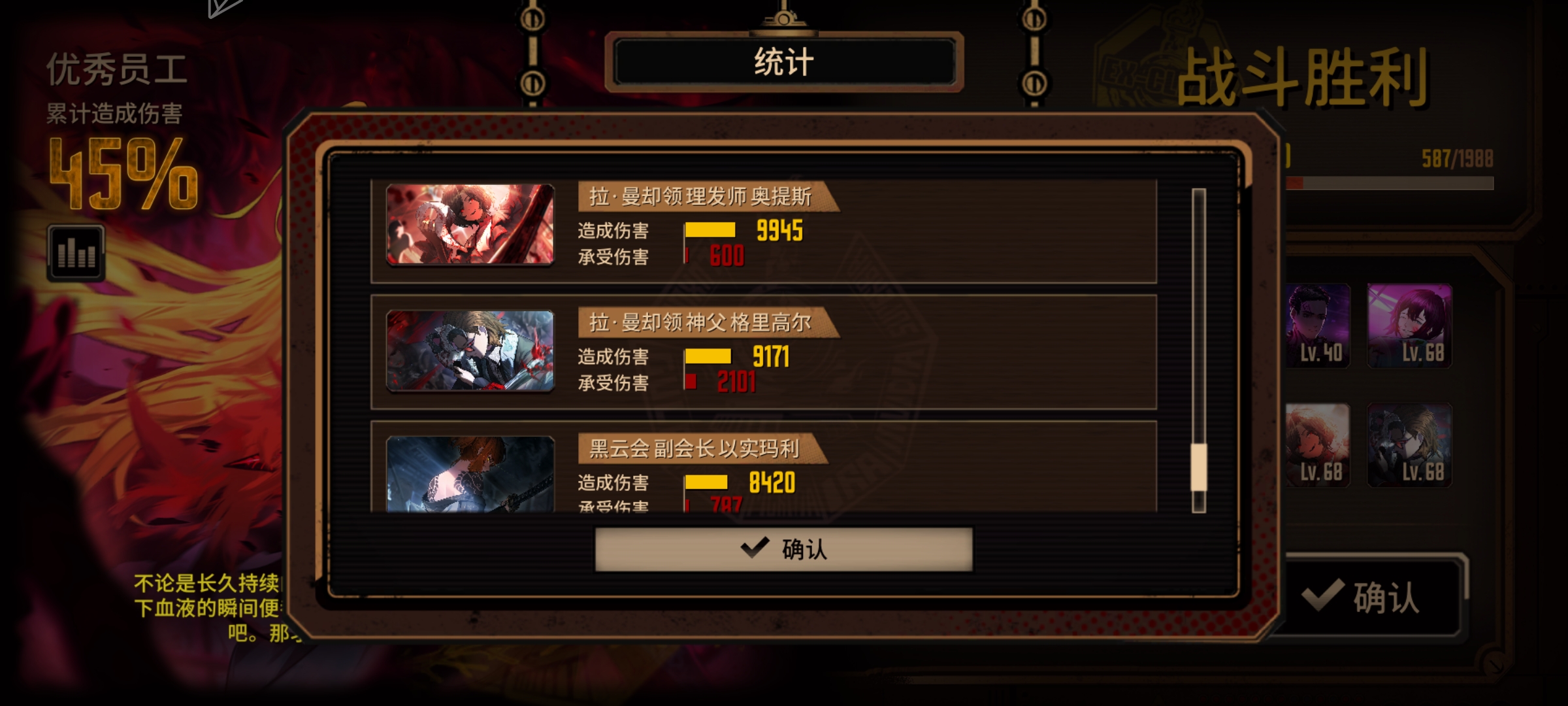Click the 45% cumulative damage figure
The image size is (1568, 706).
pos(123,173)
